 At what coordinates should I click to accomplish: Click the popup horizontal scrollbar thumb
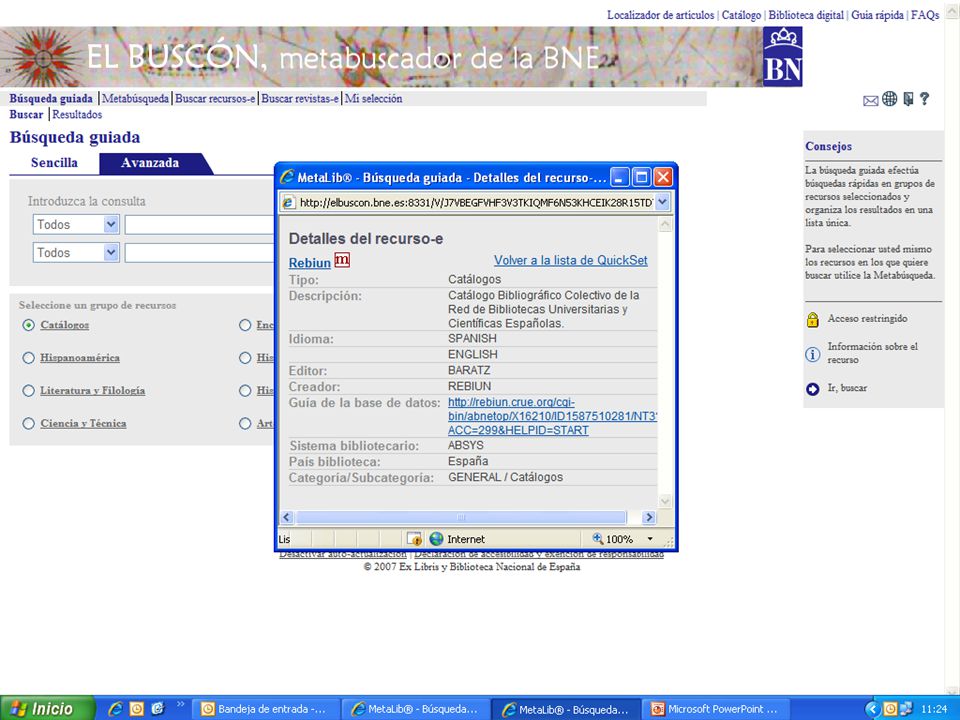(x=461, y=517)
